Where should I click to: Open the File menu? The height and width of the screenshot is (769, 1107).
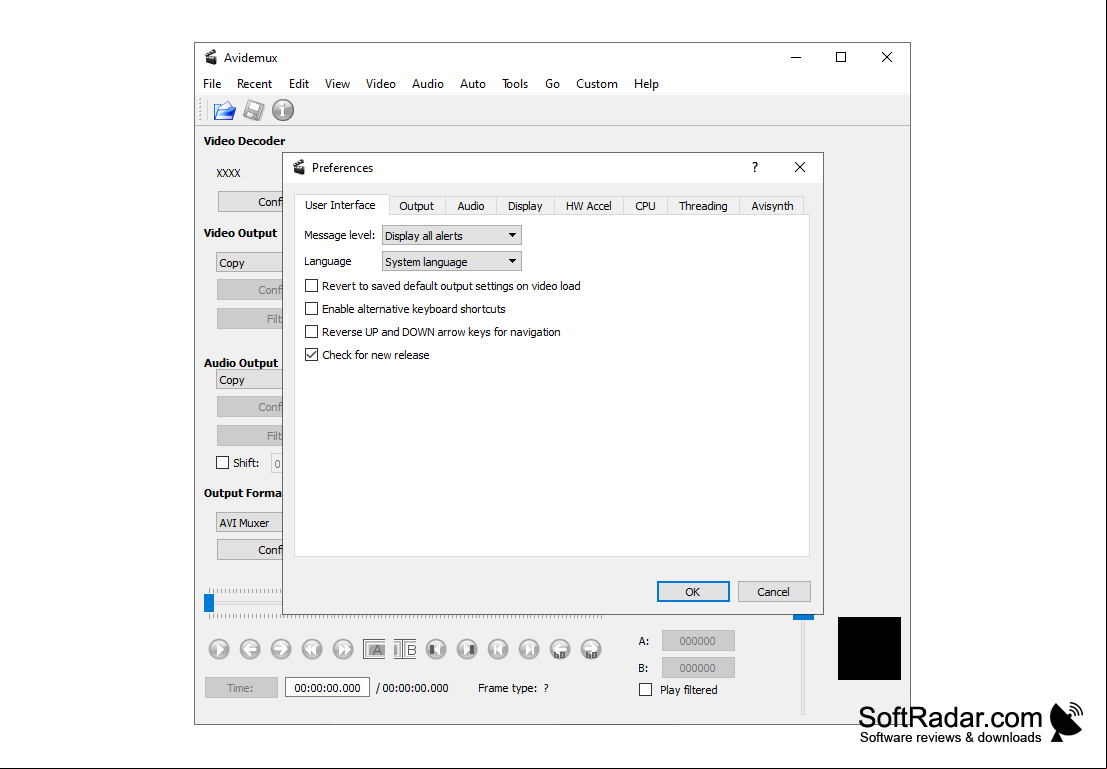click(212, 83)
